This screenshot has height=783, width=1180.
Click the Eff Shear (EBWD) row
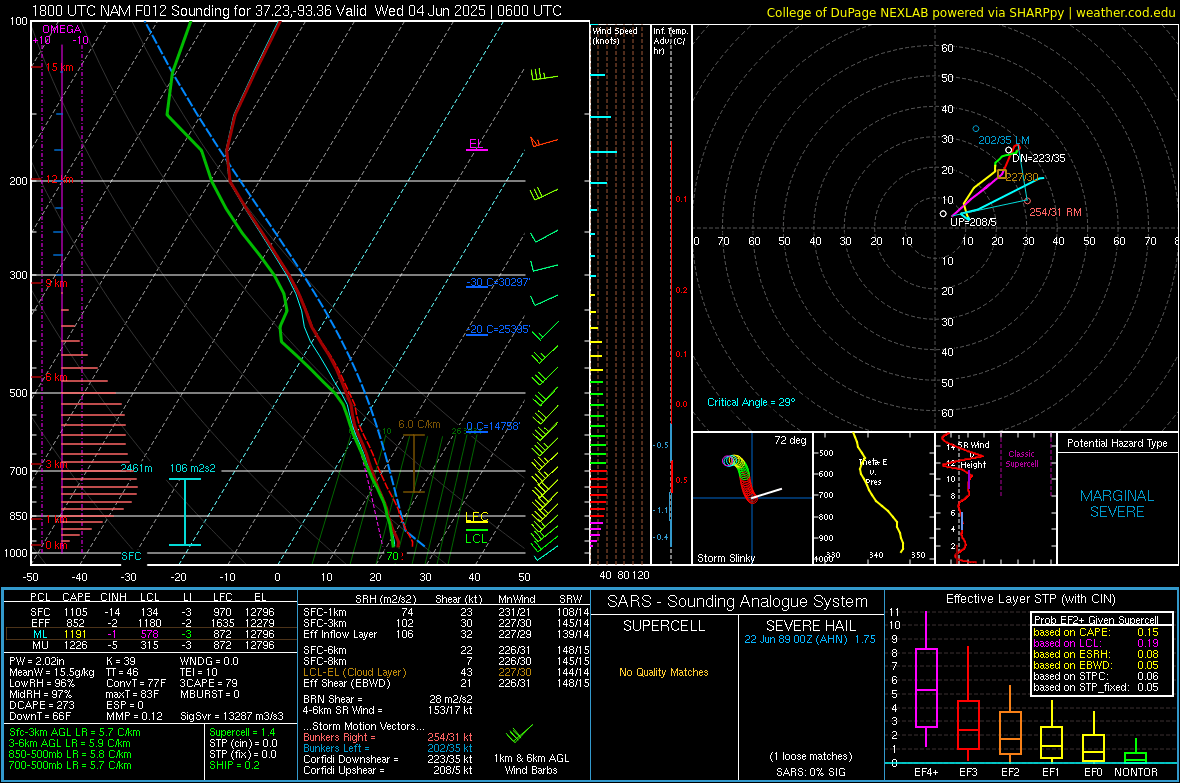(x=446, y=683)
